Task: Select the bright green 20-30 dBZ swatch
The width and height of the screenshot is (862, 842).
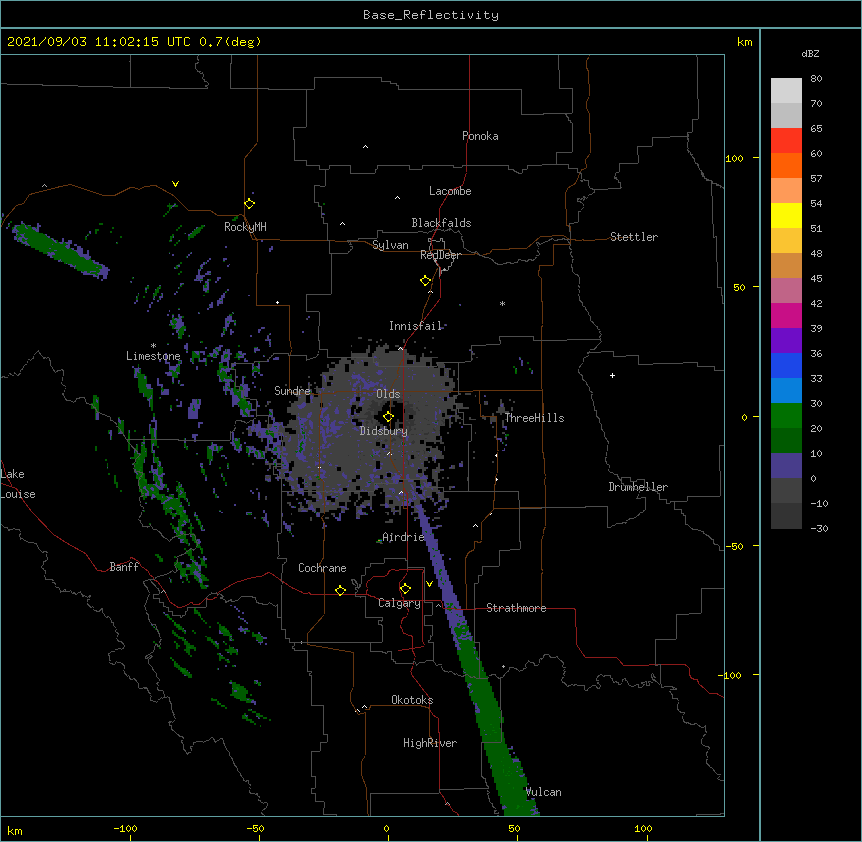Action: [786, 416]
